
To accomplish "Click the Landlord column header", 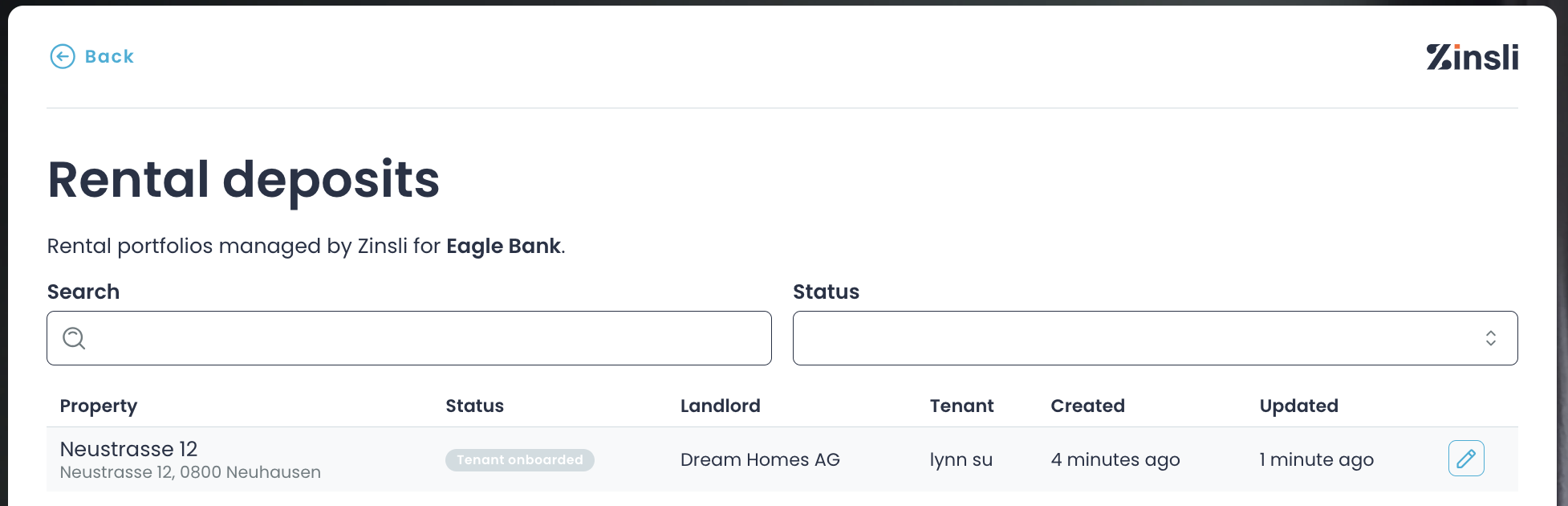I will coord(720,406).
